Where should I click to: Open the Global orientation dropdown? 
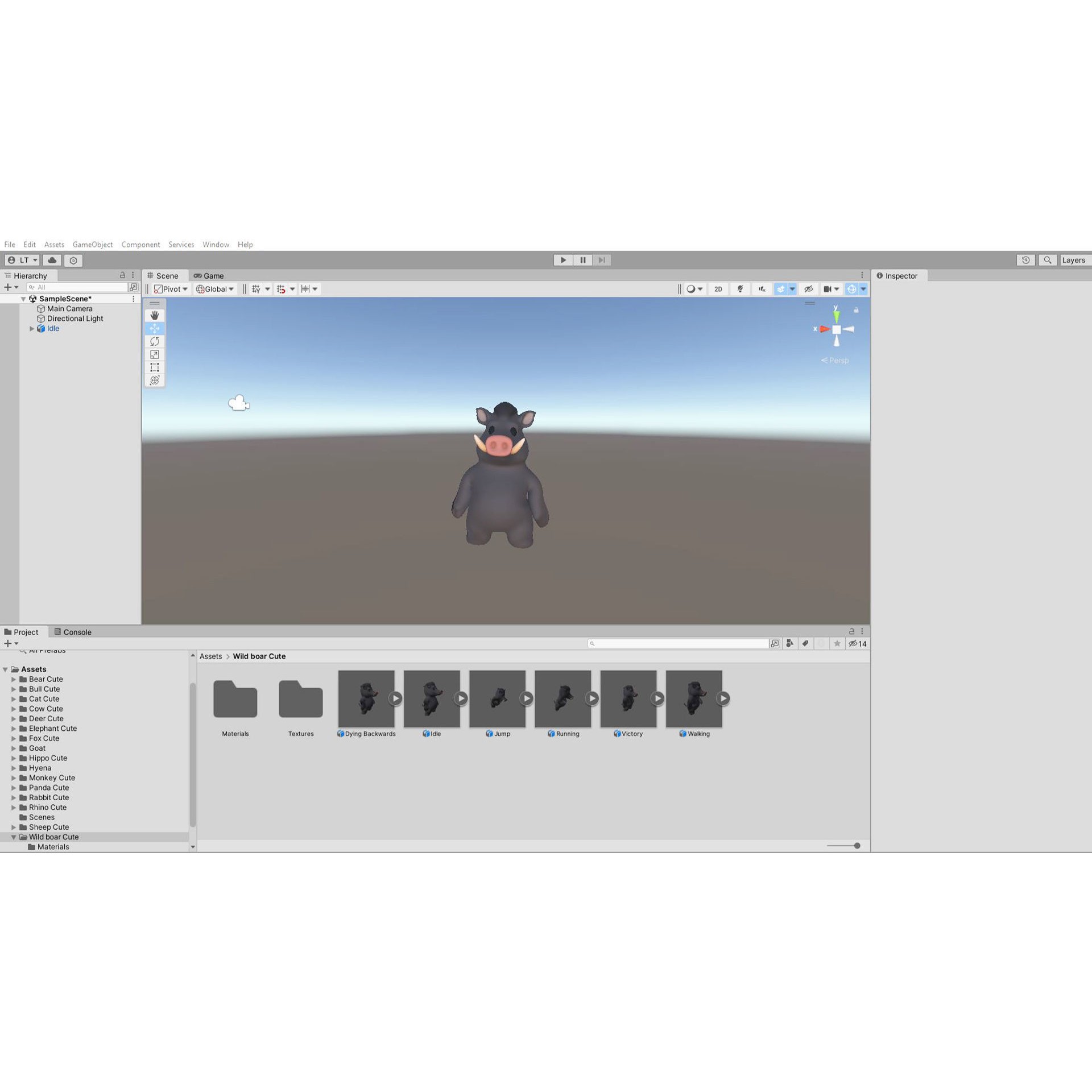coord(215,289)
